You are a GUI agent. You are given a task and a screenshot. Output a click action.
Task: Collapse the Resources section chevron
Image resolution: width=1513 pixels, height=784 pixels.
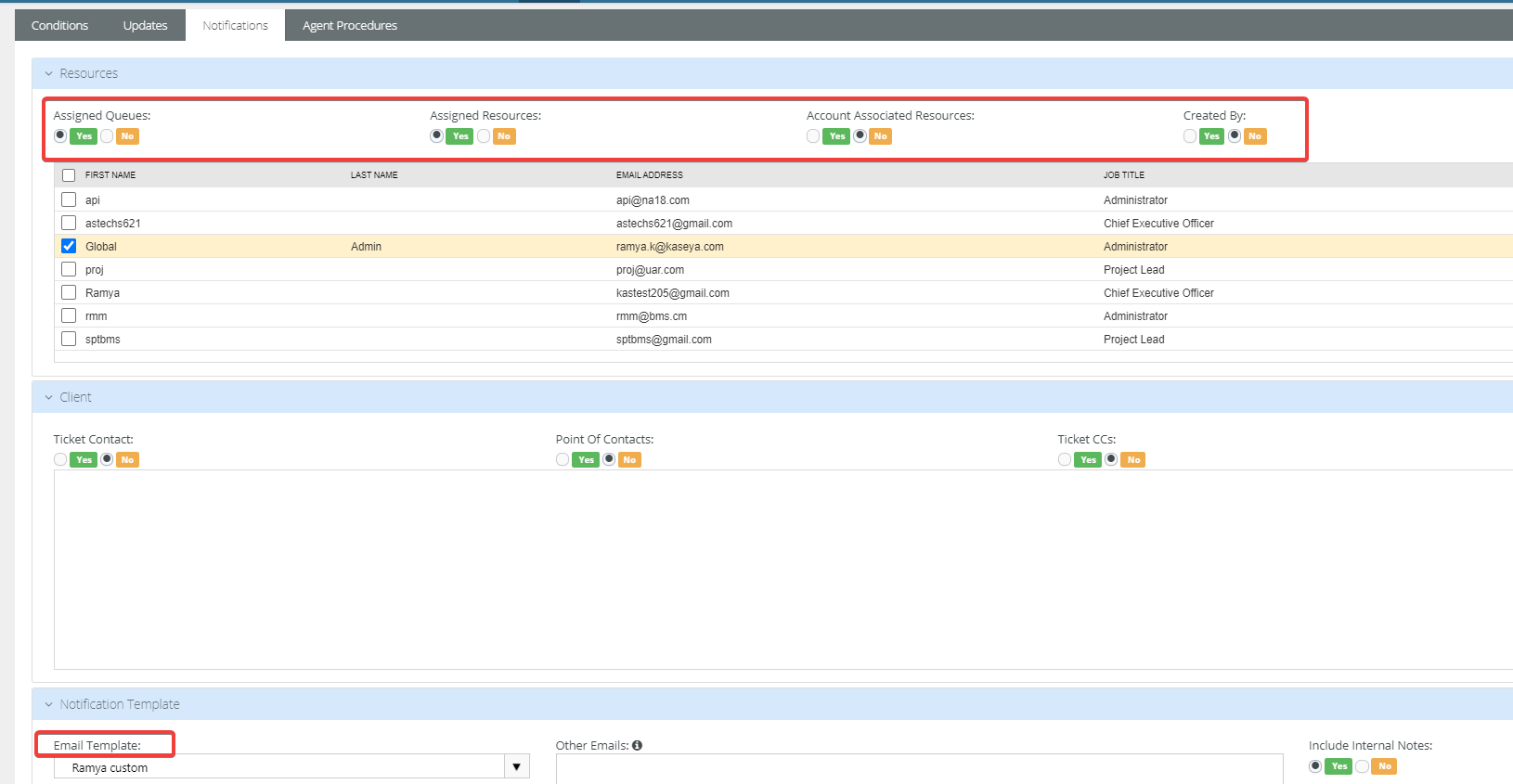(x=49, y=73)
